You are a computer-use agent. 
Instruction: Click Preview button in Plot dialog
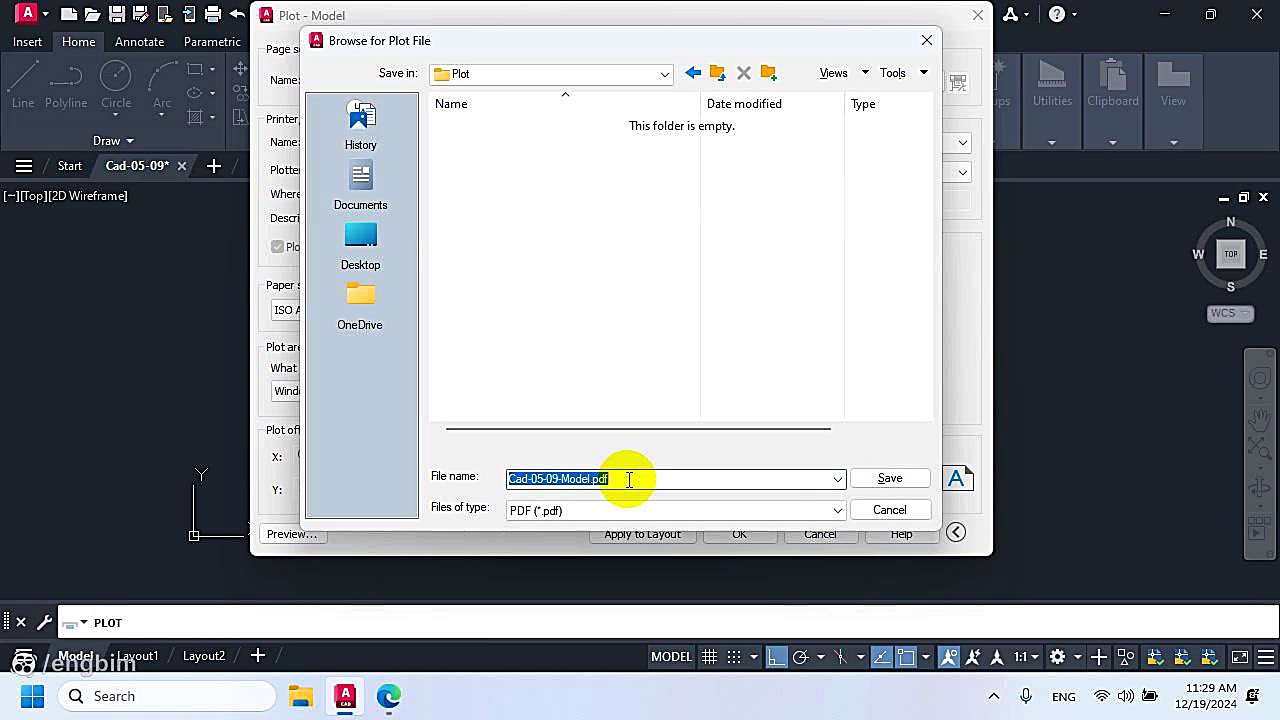[x=291, y=534]
